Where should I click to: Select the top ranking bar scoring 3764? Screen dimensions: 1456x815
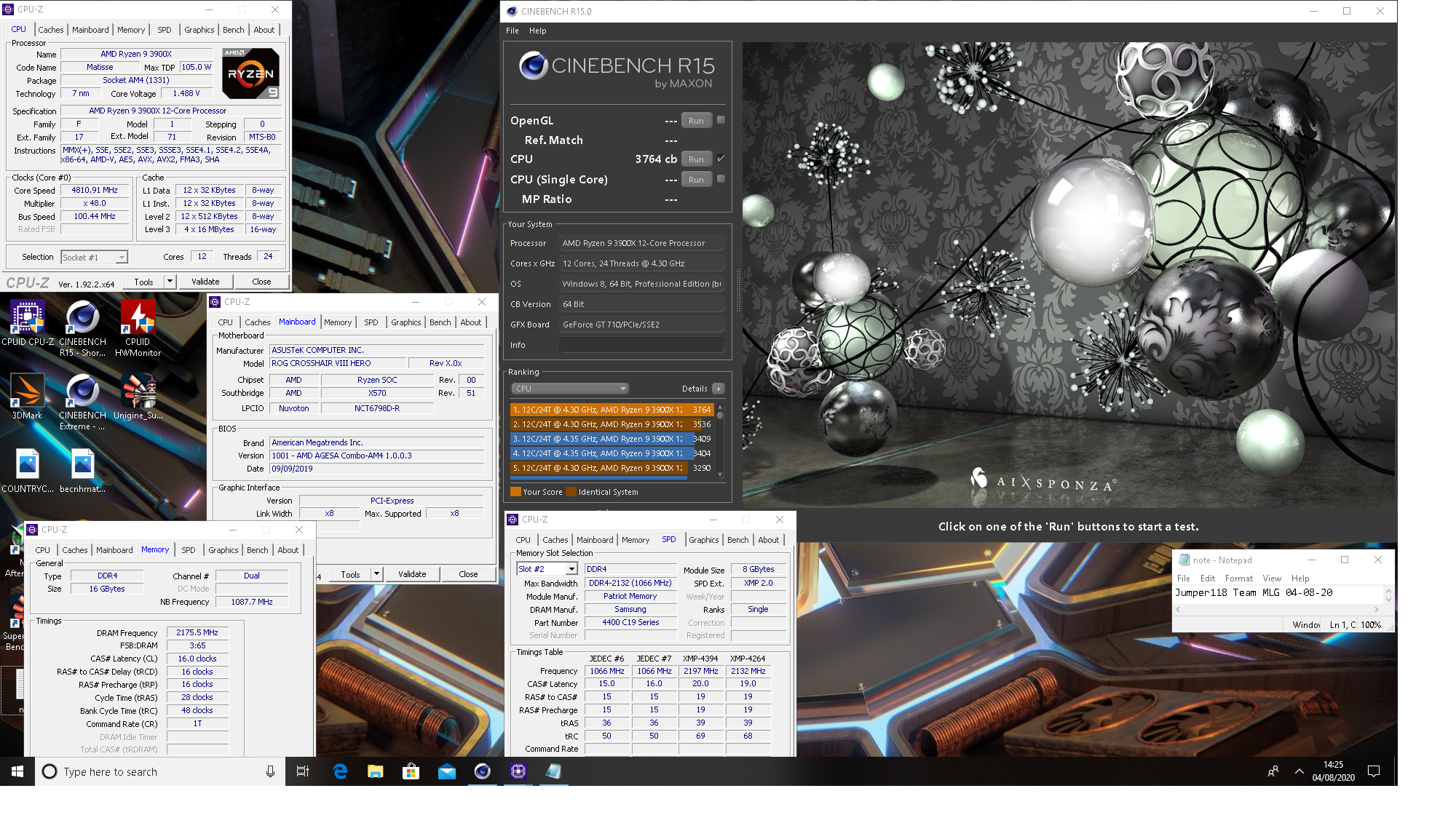pyautogui.click(x=612, y=410)
